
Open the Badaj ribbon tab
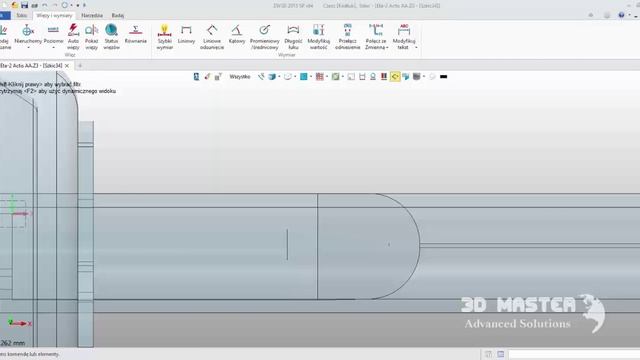[118, 16]
